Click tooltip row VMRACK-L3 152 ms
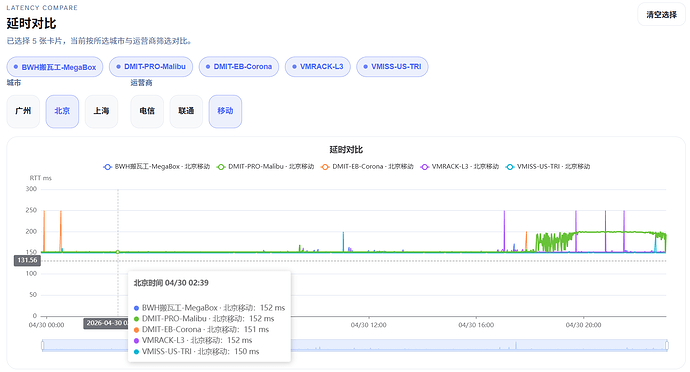This screenshot has width=690, height=372. point(193,341)
